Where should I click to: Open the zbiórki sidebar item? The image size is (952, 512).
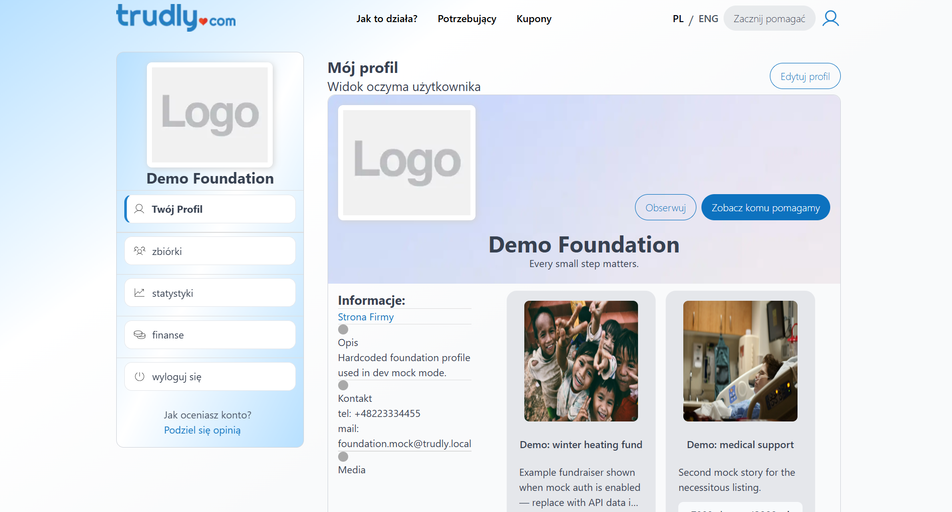(x=210, y=251)
